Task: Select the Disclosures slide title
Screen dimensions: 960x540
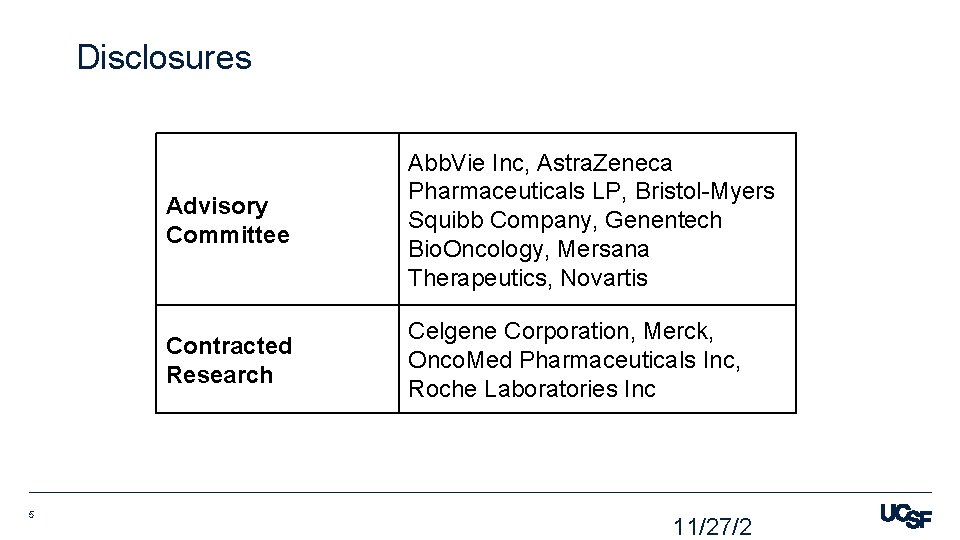Action: click(164, 58)
